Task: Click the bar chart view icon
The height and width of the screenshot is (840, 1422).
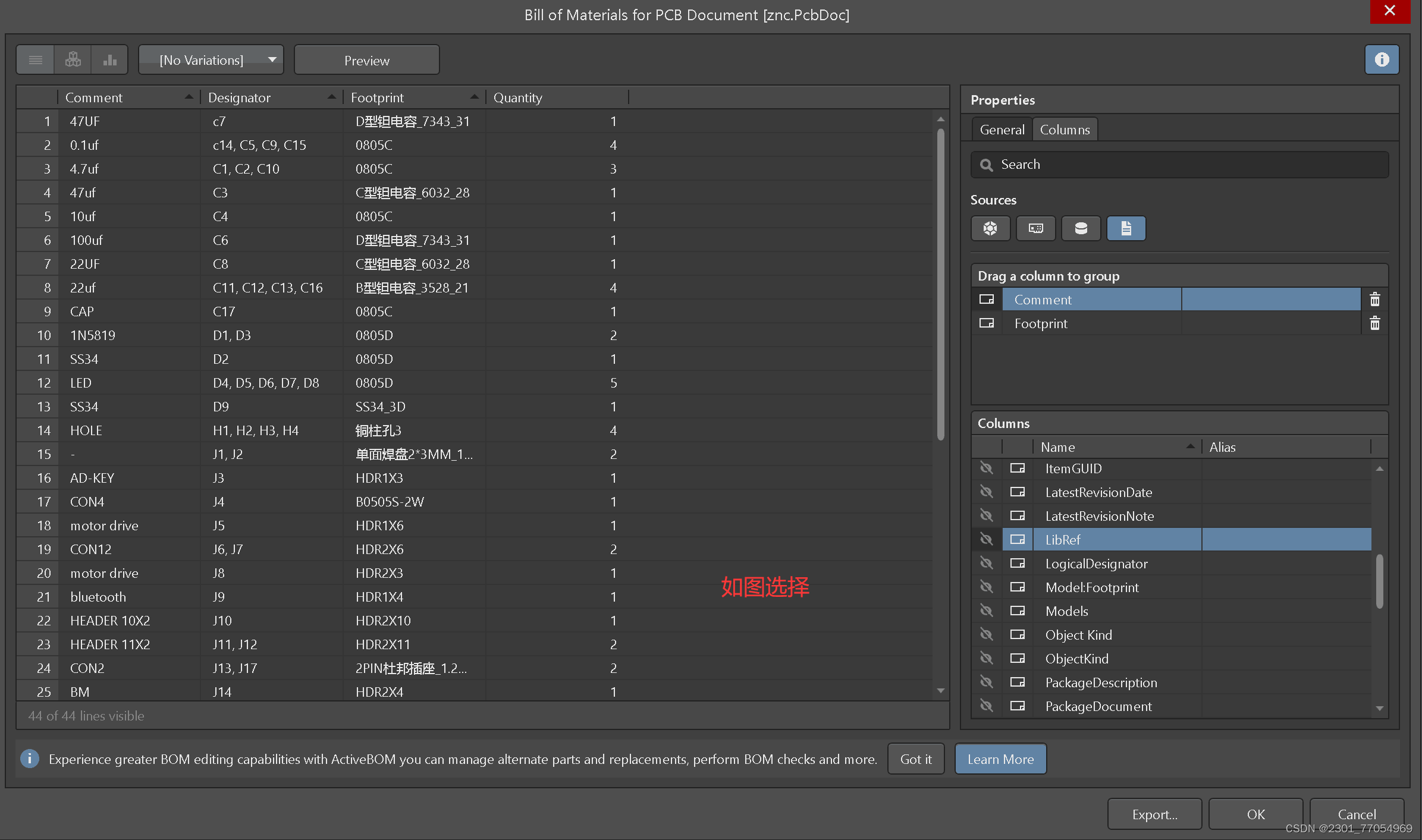Action: pyautogui.click(x=110, y=60)
